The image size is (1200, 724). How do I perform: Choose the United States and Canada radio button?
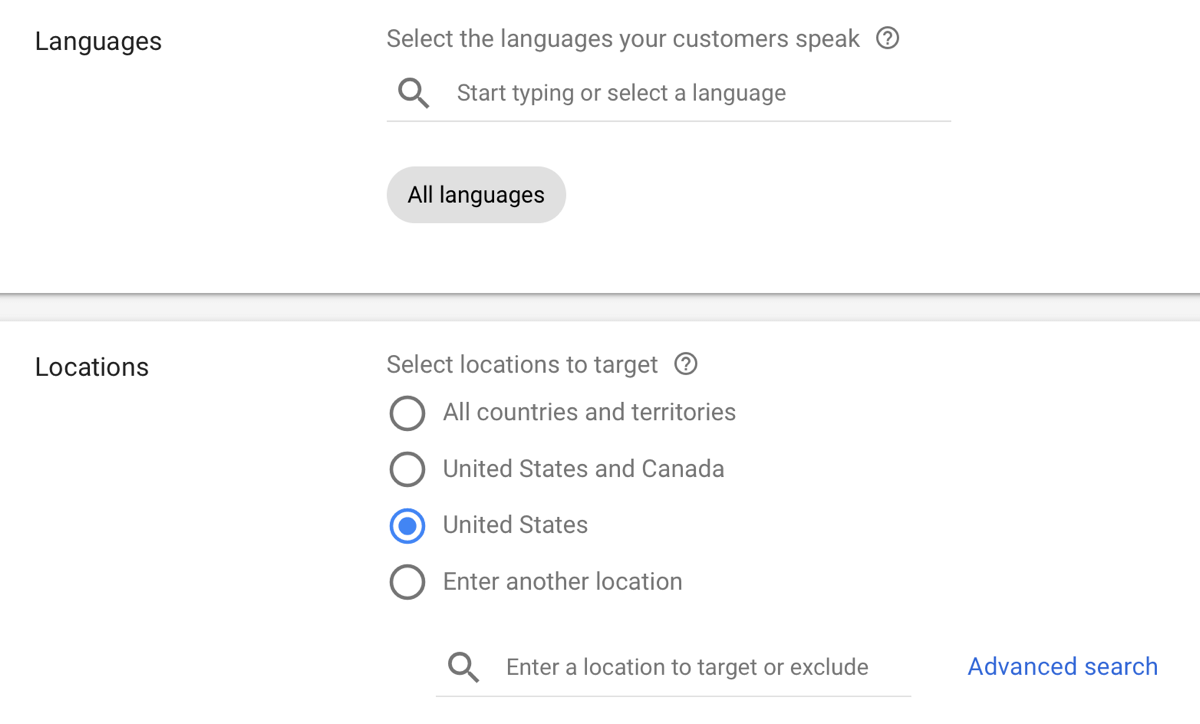tap(407, 469)
